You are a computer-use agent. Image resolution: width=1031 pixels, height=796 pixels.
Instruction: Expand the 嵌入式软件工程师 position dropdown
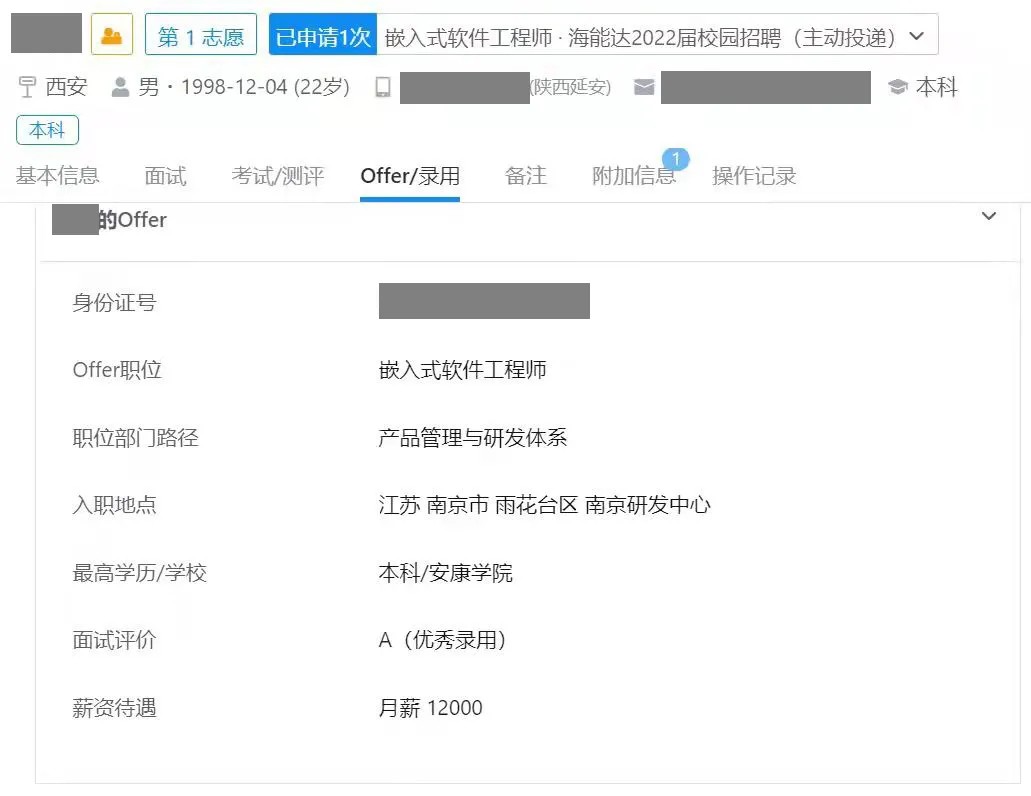point(916,33)
